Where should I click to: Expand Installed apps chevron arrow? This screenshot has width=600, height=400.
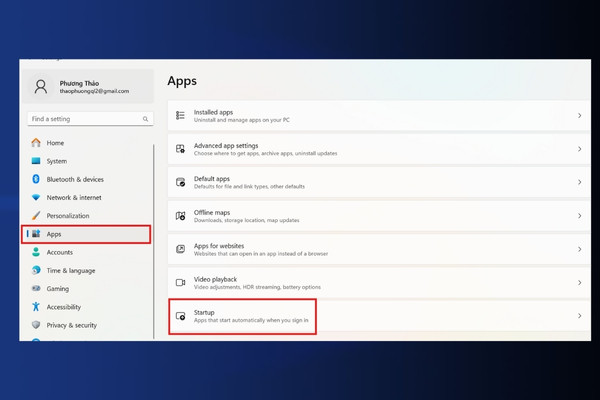(x=579, y=116)
